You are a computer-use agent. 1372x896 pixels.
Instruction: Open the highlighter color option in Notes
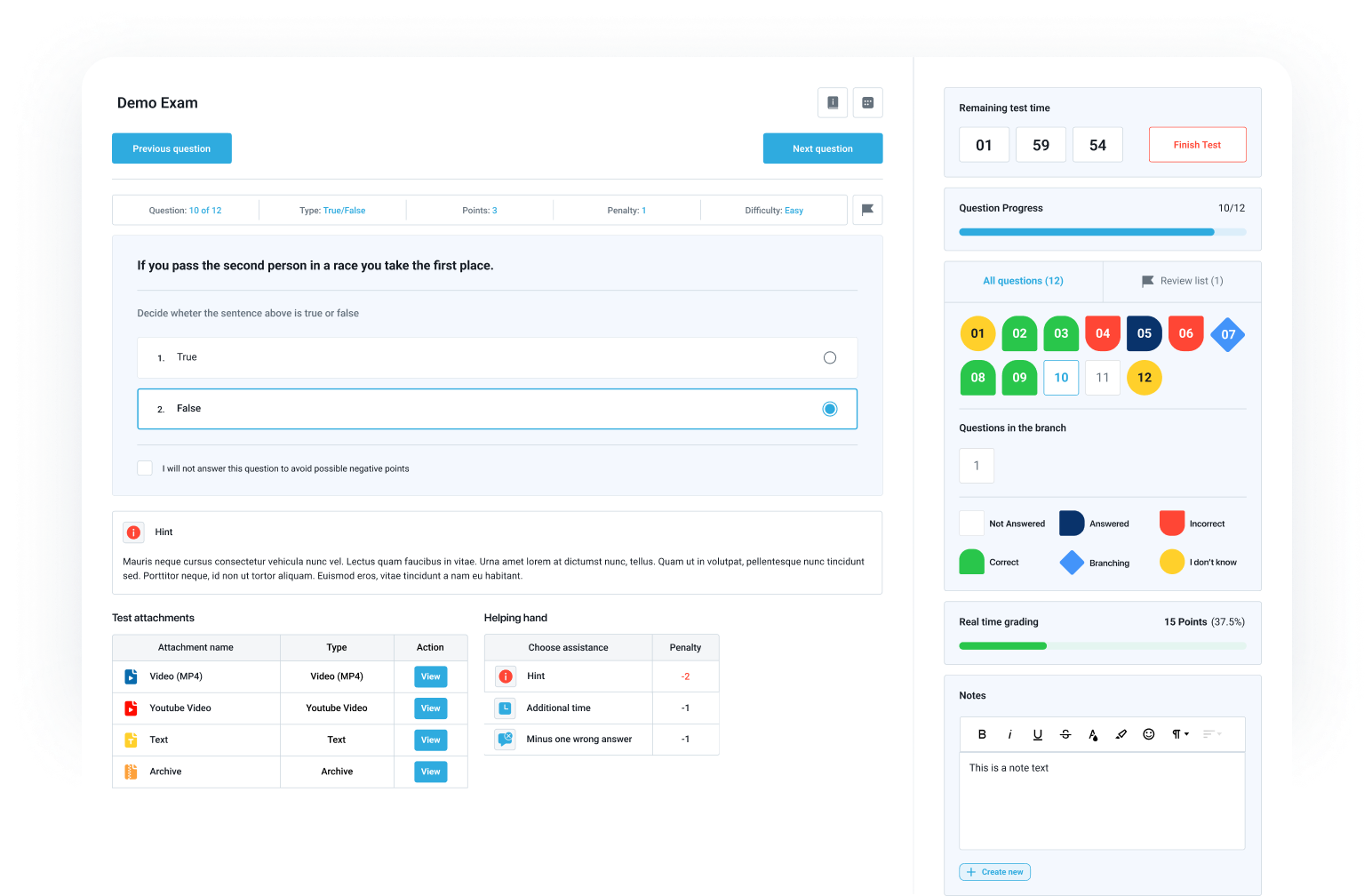coord(1121,733)
